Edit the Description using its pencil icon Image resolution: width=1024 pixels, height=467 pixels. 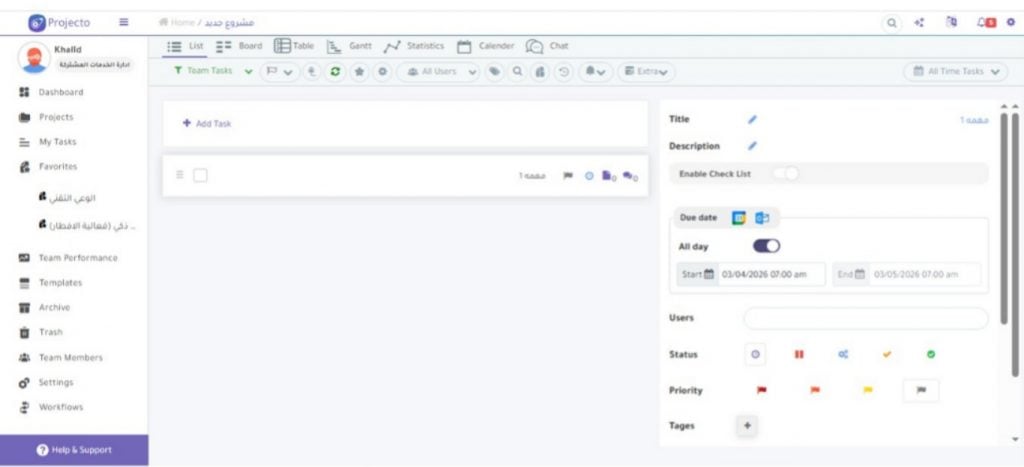coord(752,146)
